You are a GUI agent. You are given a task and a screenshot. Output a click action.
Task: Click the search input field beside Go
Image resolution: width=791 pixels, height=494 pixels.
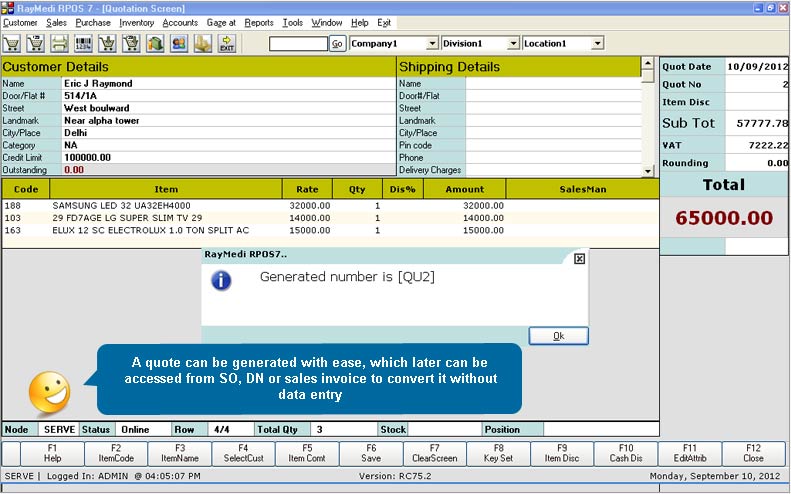pyautogui.click(x=298, y=44)
